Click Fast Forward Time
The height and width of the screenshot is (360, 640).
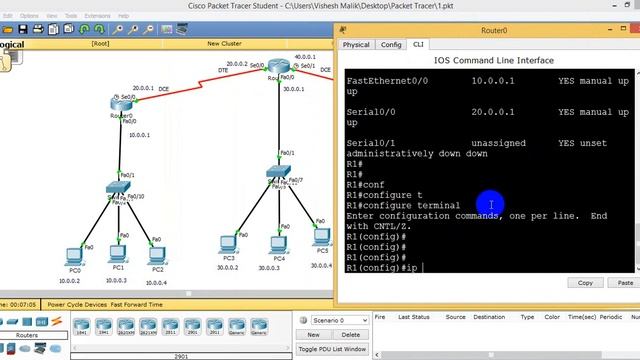pos(137,304)
